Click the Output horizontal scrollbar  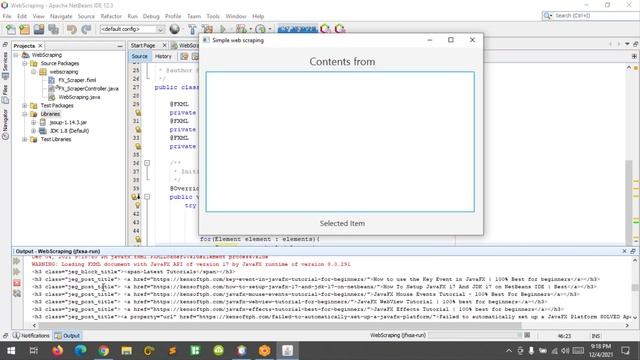(x=280, y=325)
